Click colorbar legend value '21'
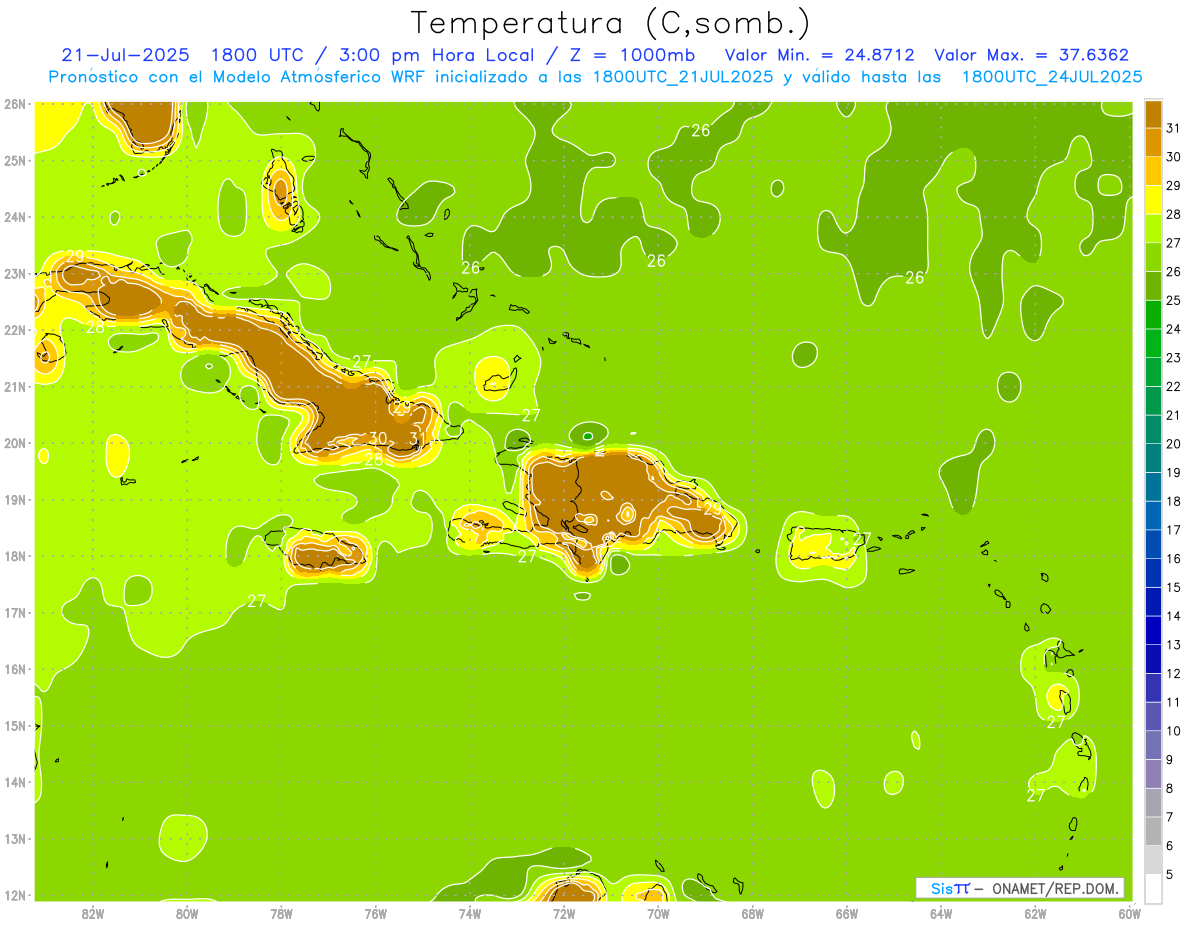The width and height of the screenshot is (1200, 927). point(1173,415)
